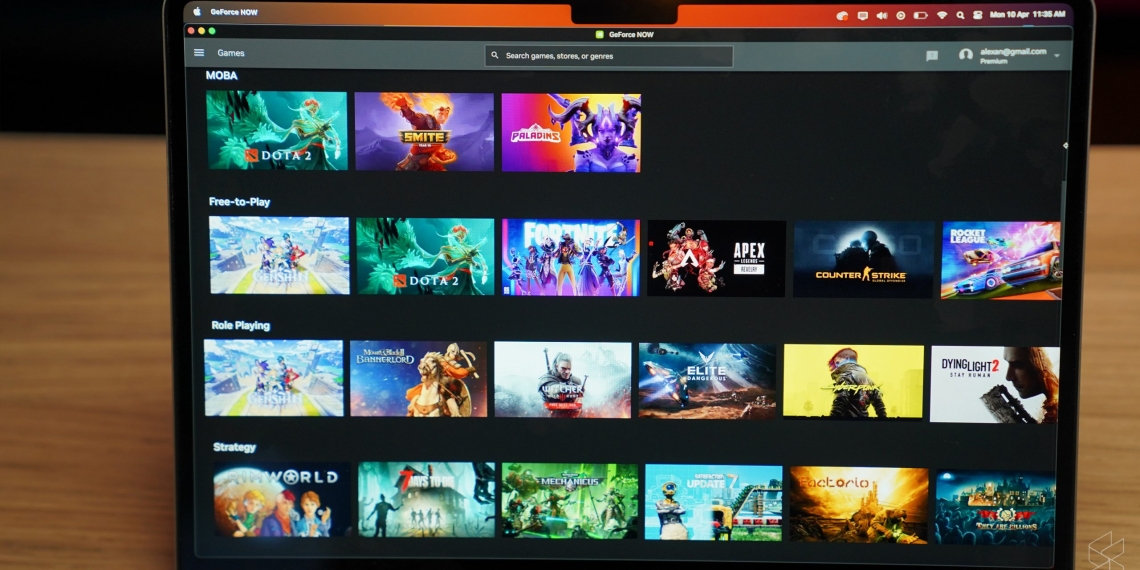The width and height of the screenshot is (1140, 570).
Task: Open the Factorio game tile
Action: pos(859,504)
